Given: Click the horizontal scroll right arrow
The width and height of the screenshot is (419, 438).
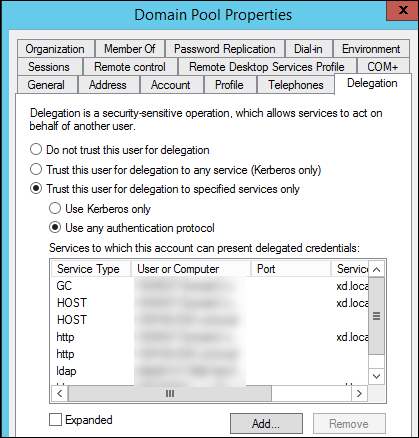Looking at the screenshot, I should [359, 394].
